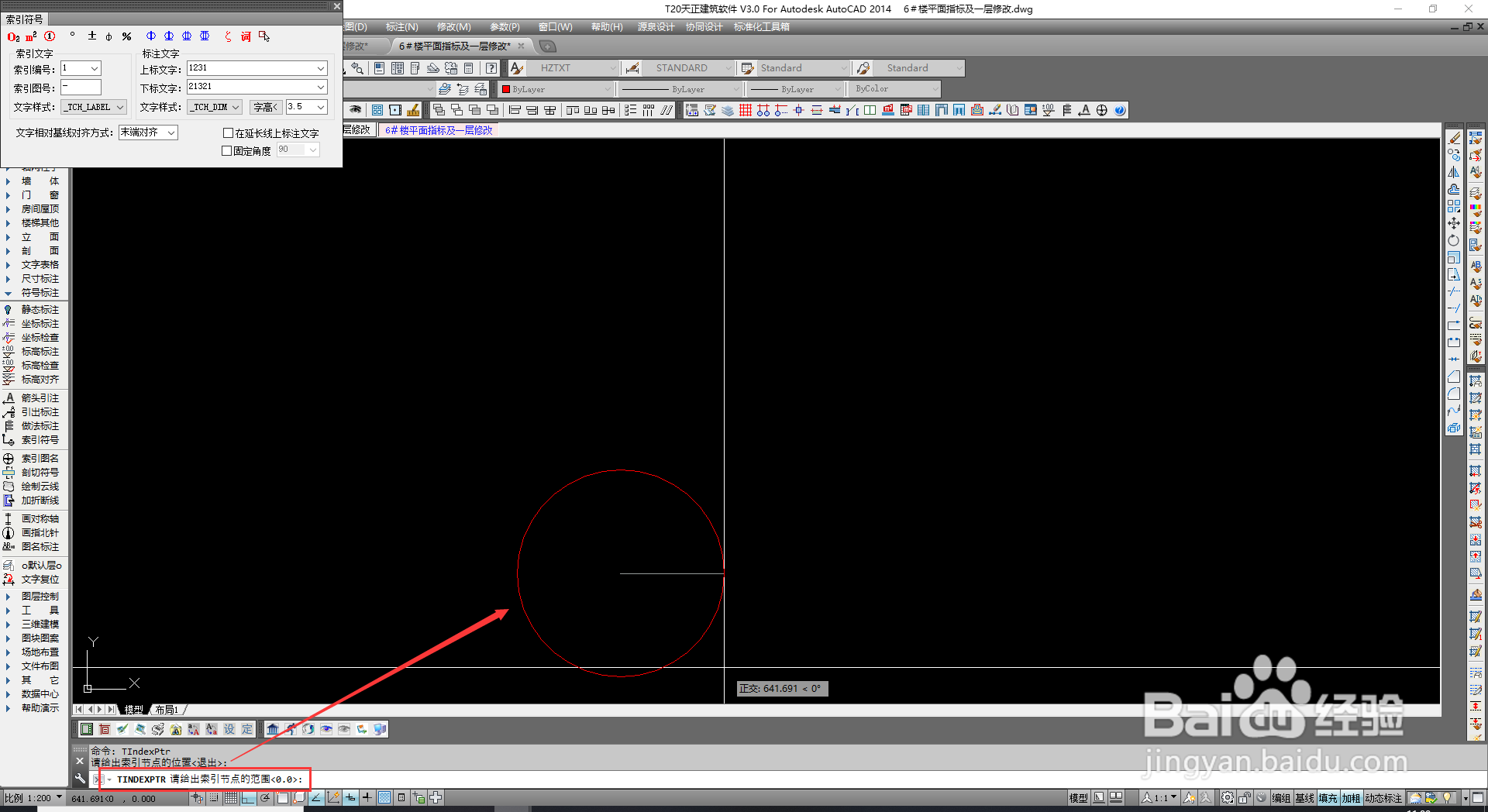Viewport: 1488px width, 812px height.
Task: Open 标注(N) menu
Action: click(x=401, y=27)
